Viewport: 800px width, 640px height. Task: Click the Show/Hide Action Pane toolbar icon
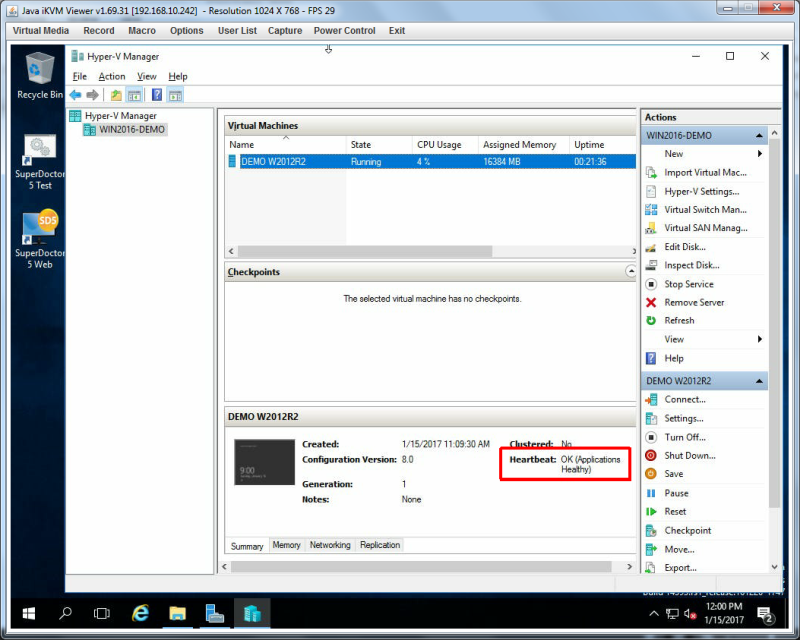coord(176,95)
